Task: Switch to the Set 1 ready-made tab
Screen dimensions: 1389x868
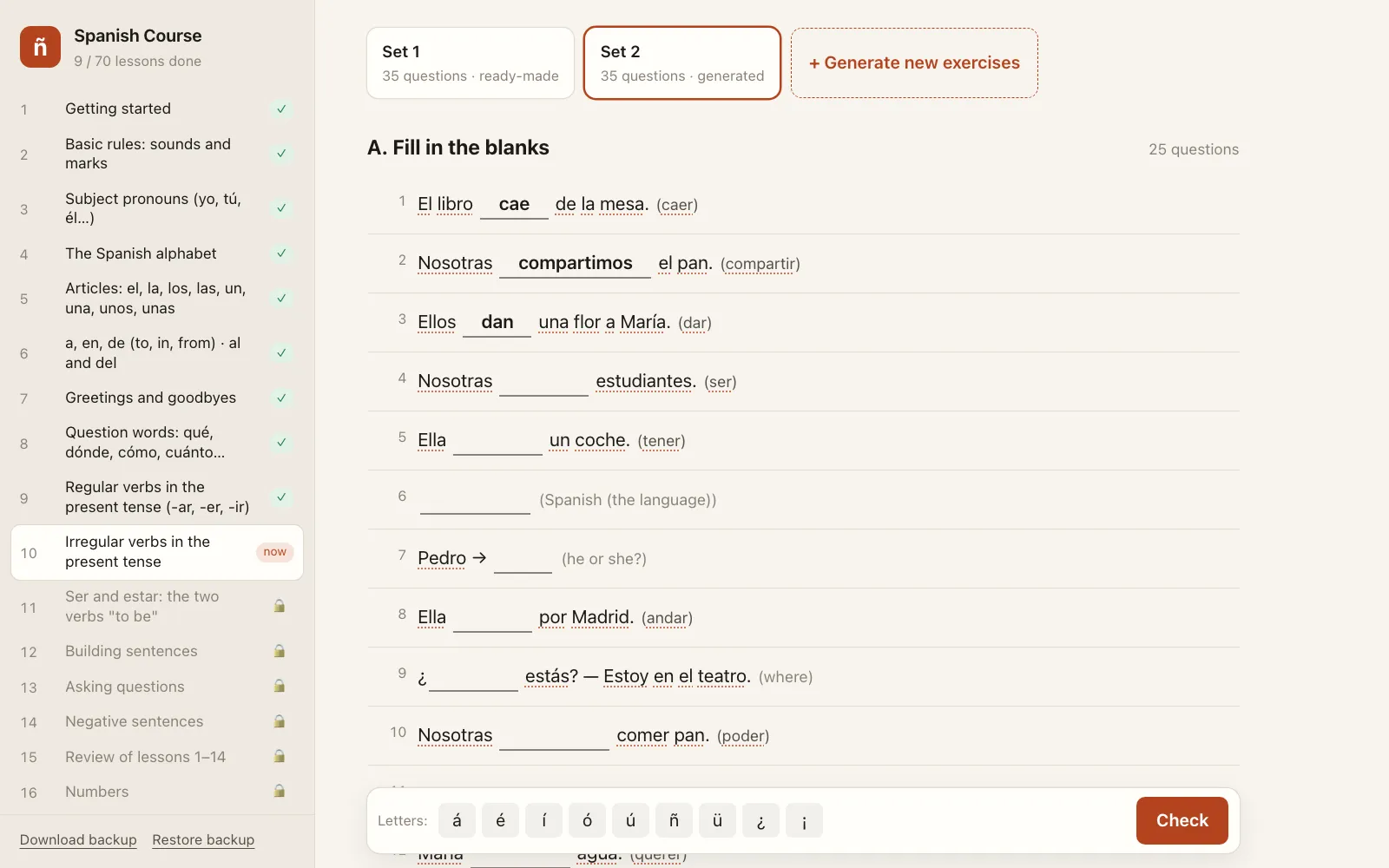Action: pos(471,63)
